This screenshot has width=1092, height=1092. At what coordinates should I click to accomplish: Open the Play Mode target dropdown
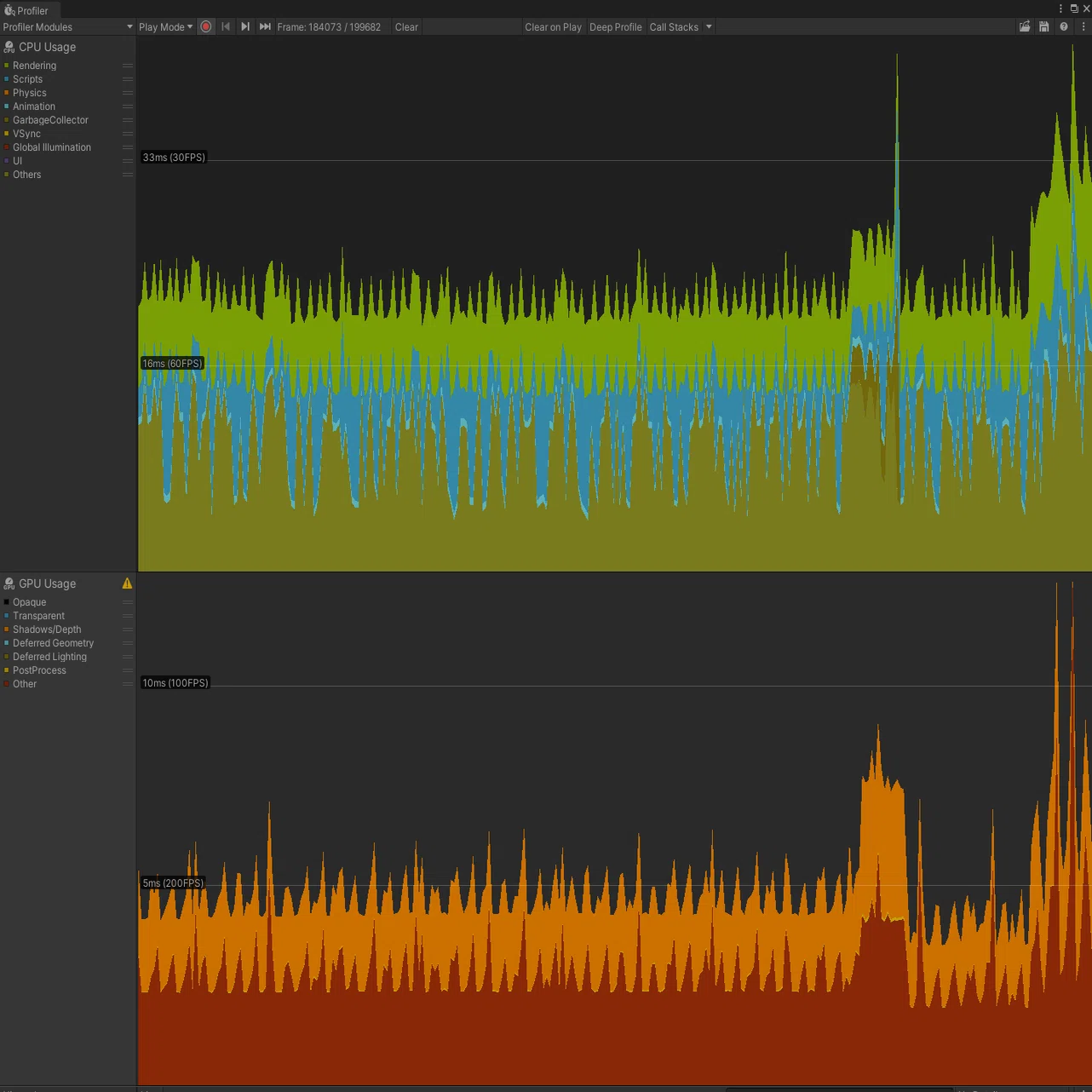point(165,27)
